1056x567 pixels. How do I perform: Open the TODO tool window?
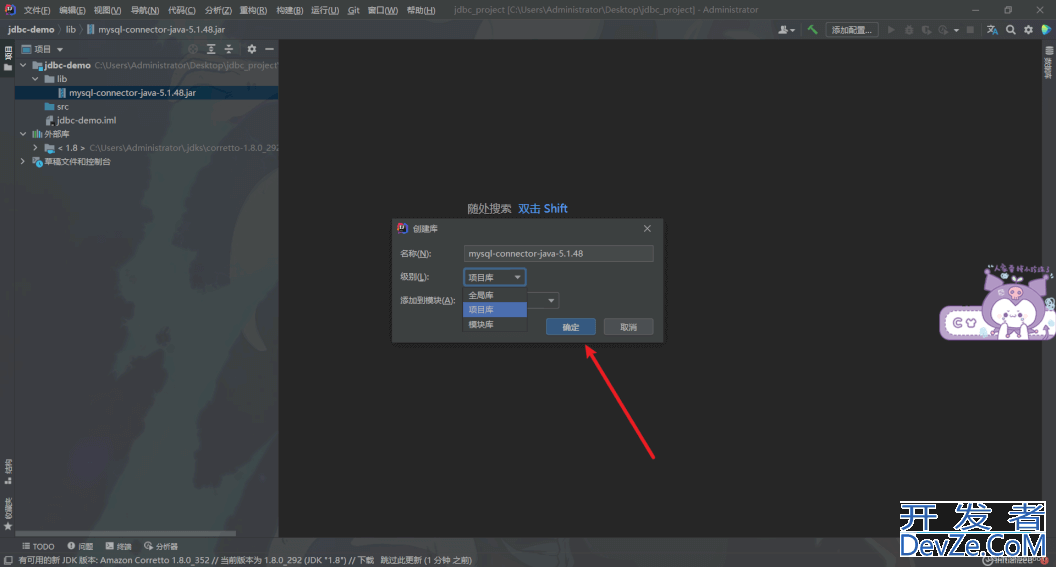tap(38, 546)
